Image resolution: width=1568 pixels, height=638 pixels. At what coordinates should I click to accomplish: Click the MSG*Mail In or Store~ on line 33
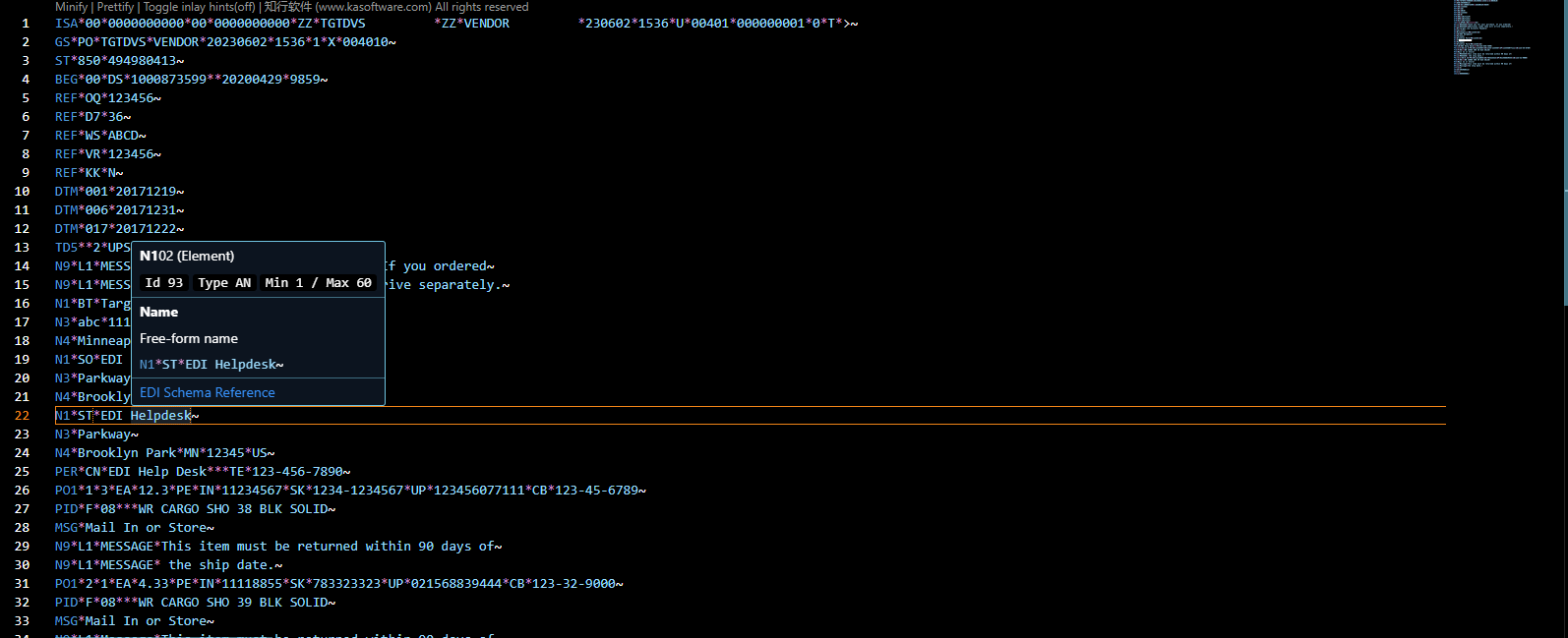pos(135,620)
